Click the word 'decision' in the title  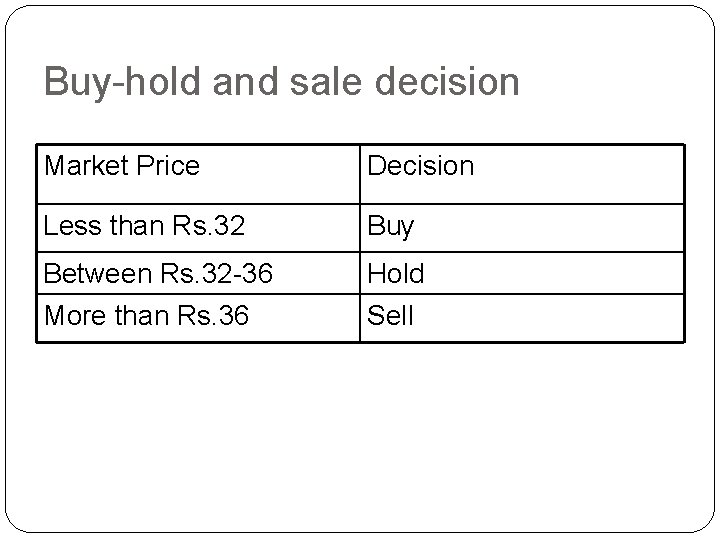click(x=447, y=81)
